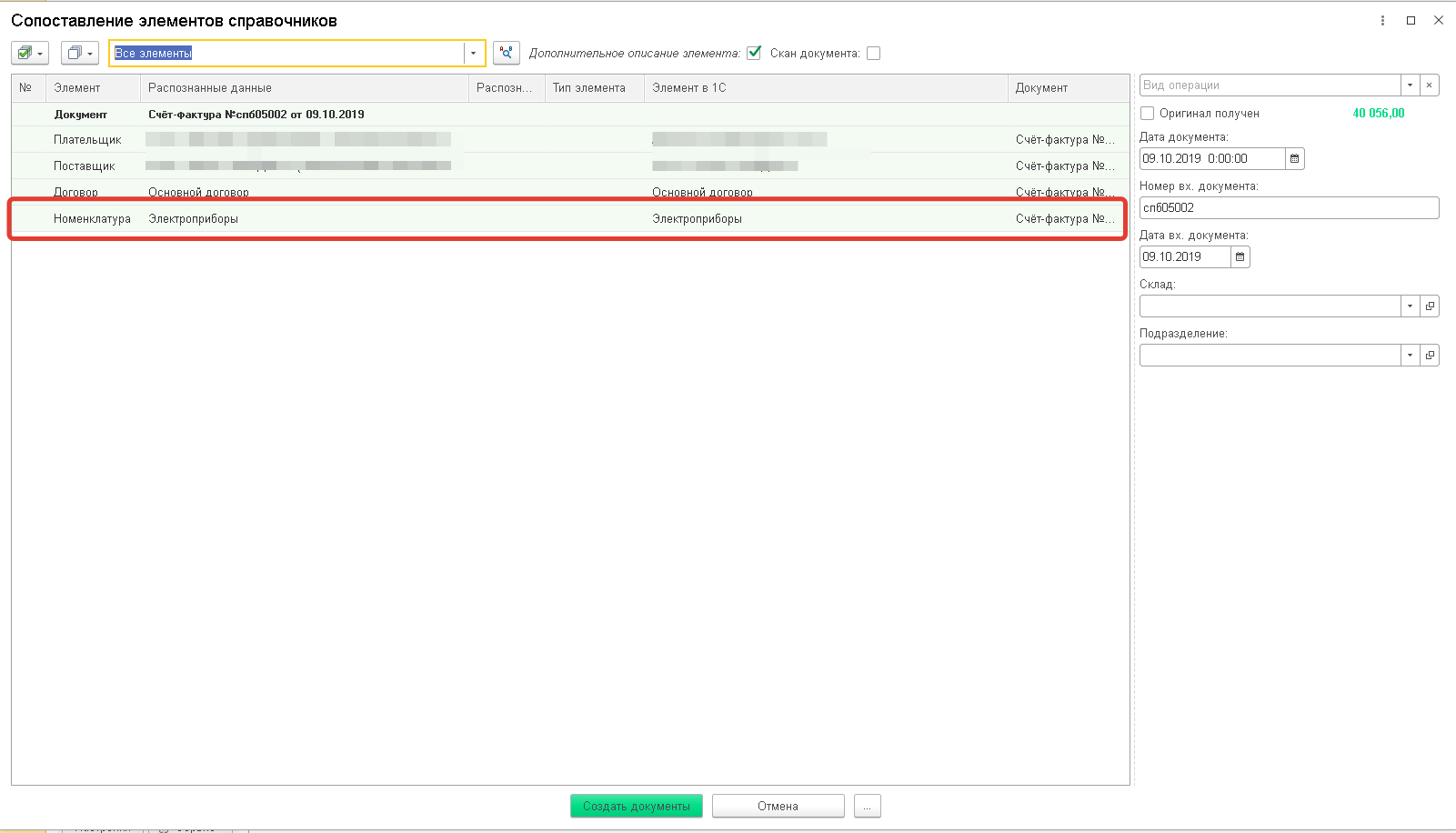This screenshot has height=833, width=1456.
Task: Expand the Вид операции dropdown arrow
Action: click(1411, 85)
